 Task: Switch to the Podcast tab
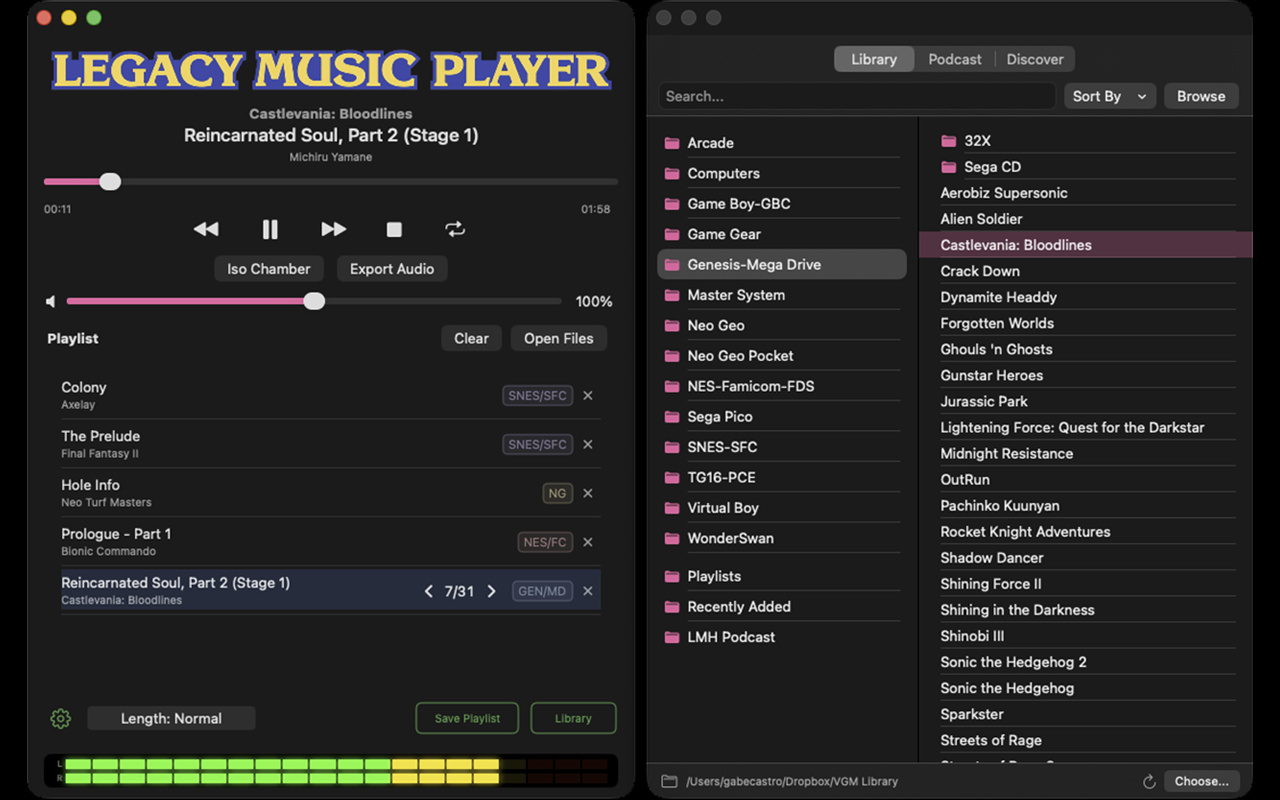(x=955, y=59)
